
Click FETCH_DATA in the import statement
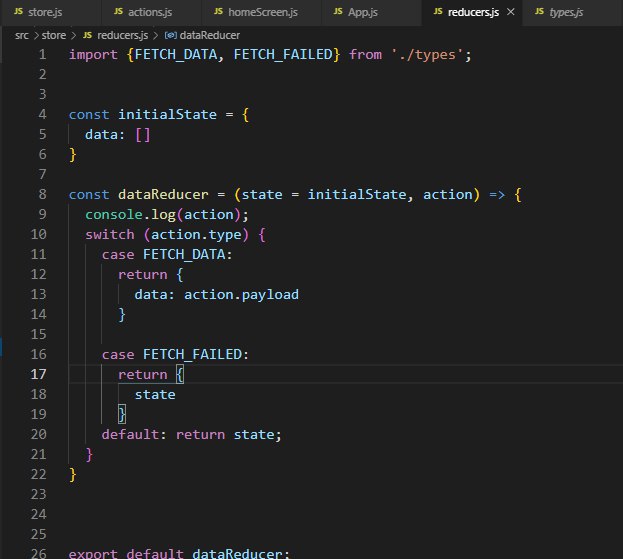click(176, 54)
